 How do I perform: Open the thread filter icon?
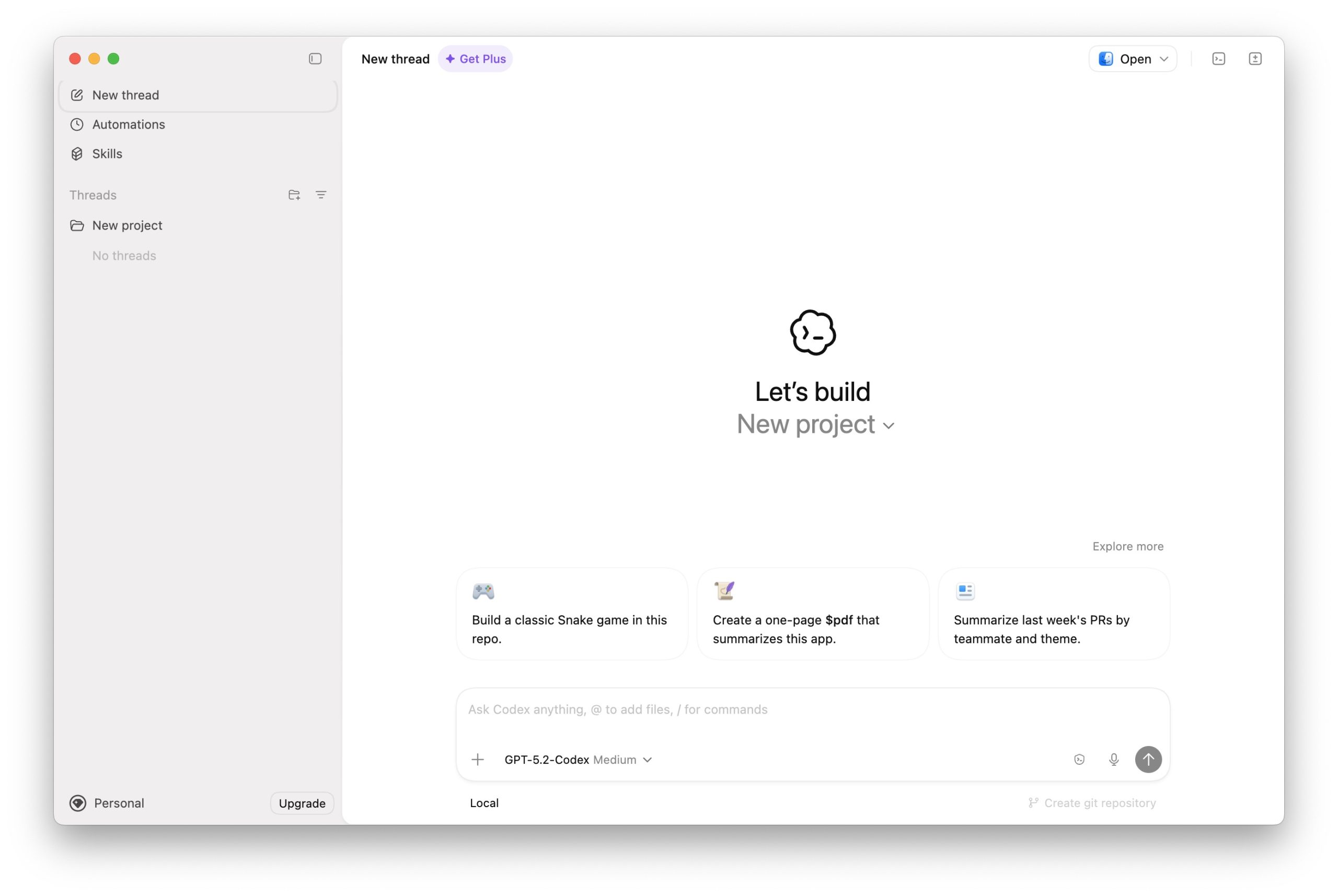point(320,194)
